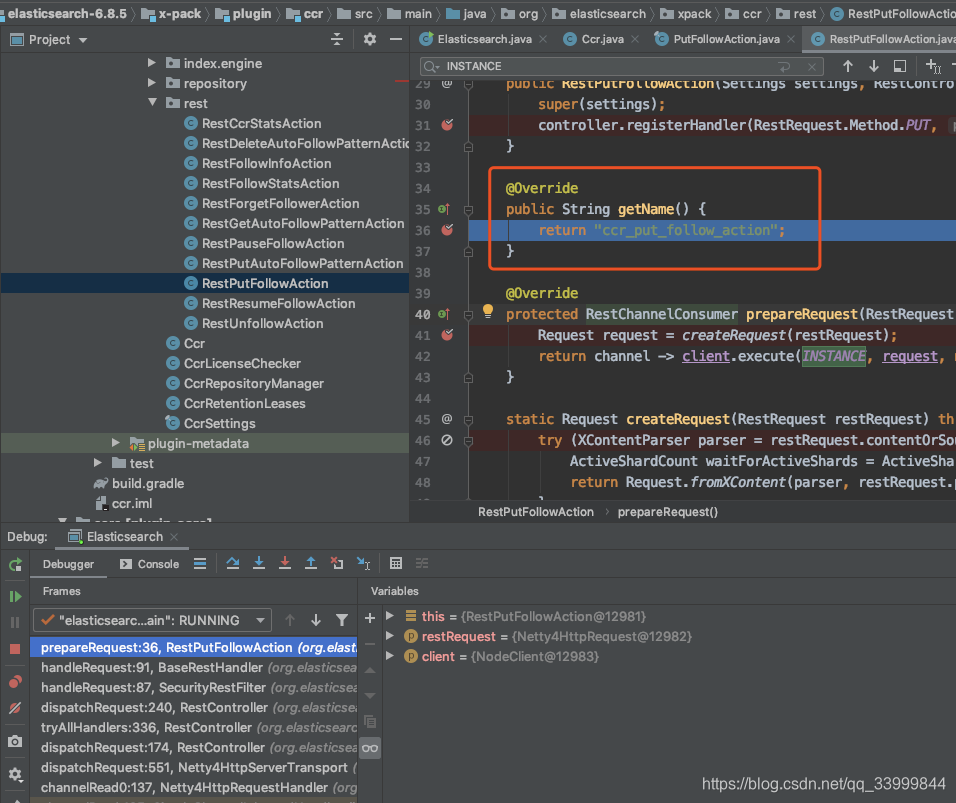Click the Filter frames funnel button
Screen dimensions: 956x803
coord(343,620)
